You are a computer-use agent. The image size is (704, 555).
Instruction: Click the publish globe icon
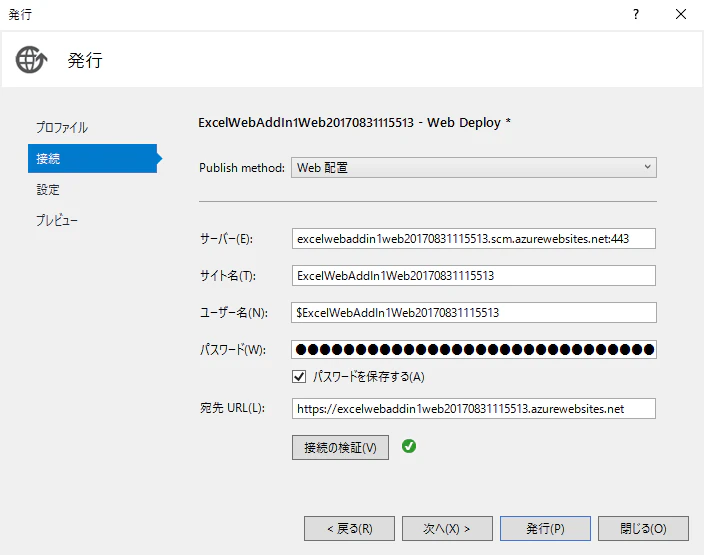pos(31,59)
